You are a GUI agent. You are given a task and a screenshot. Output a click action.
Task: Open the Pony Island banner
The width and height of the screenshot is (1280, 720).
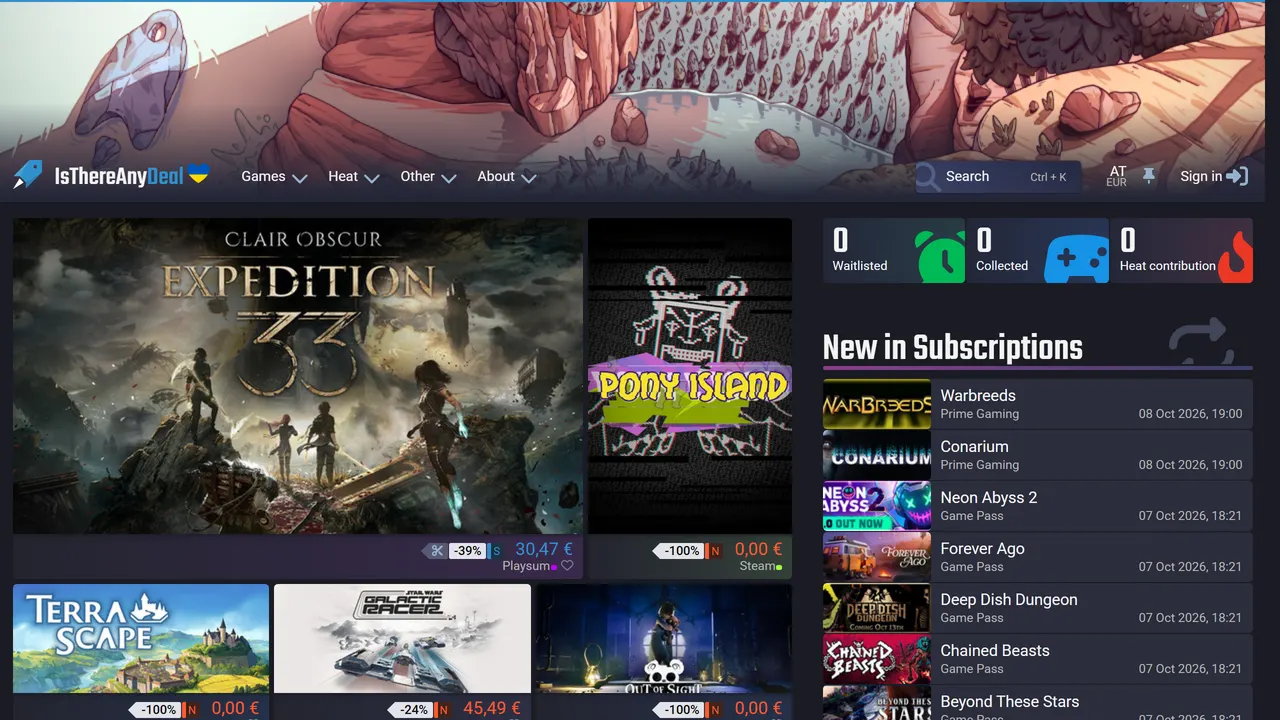click(x=690, y=376)
